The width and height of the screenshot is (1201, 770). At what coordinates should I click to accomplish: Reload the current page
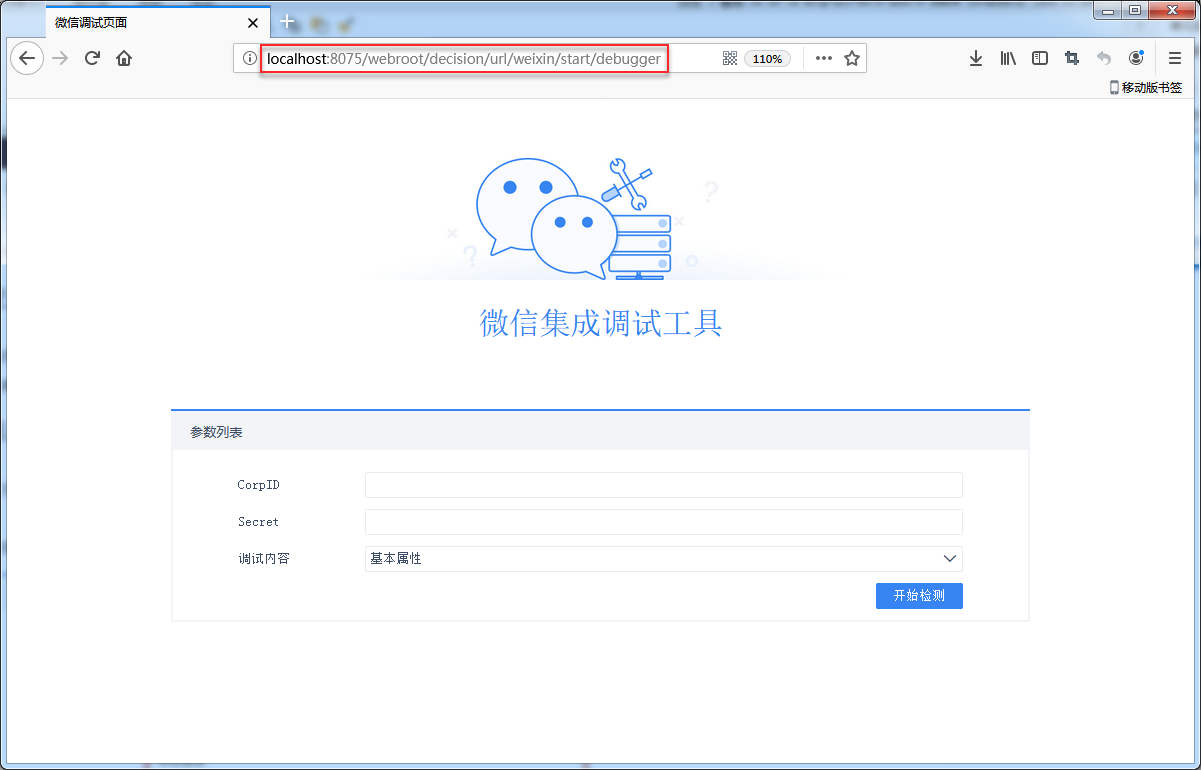point(92,58)
